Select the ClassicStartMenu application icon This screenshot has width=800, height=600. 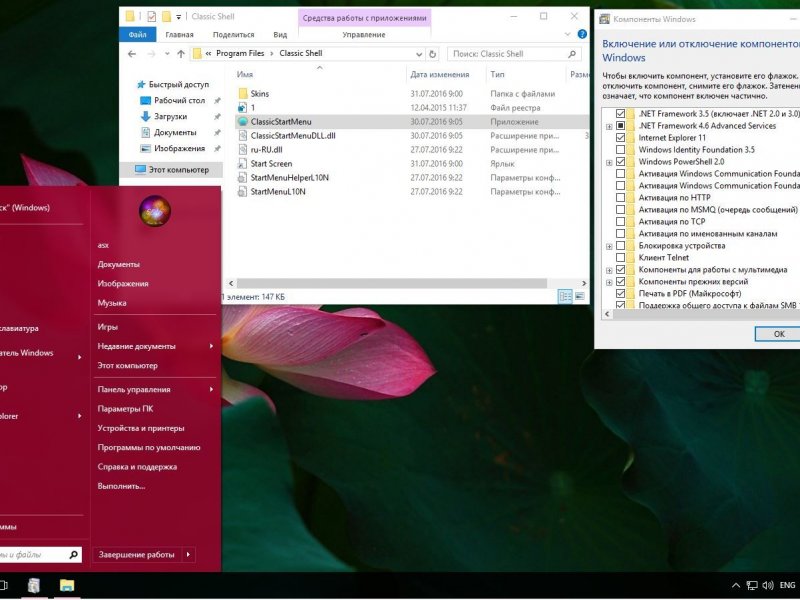tap(243, 121)
